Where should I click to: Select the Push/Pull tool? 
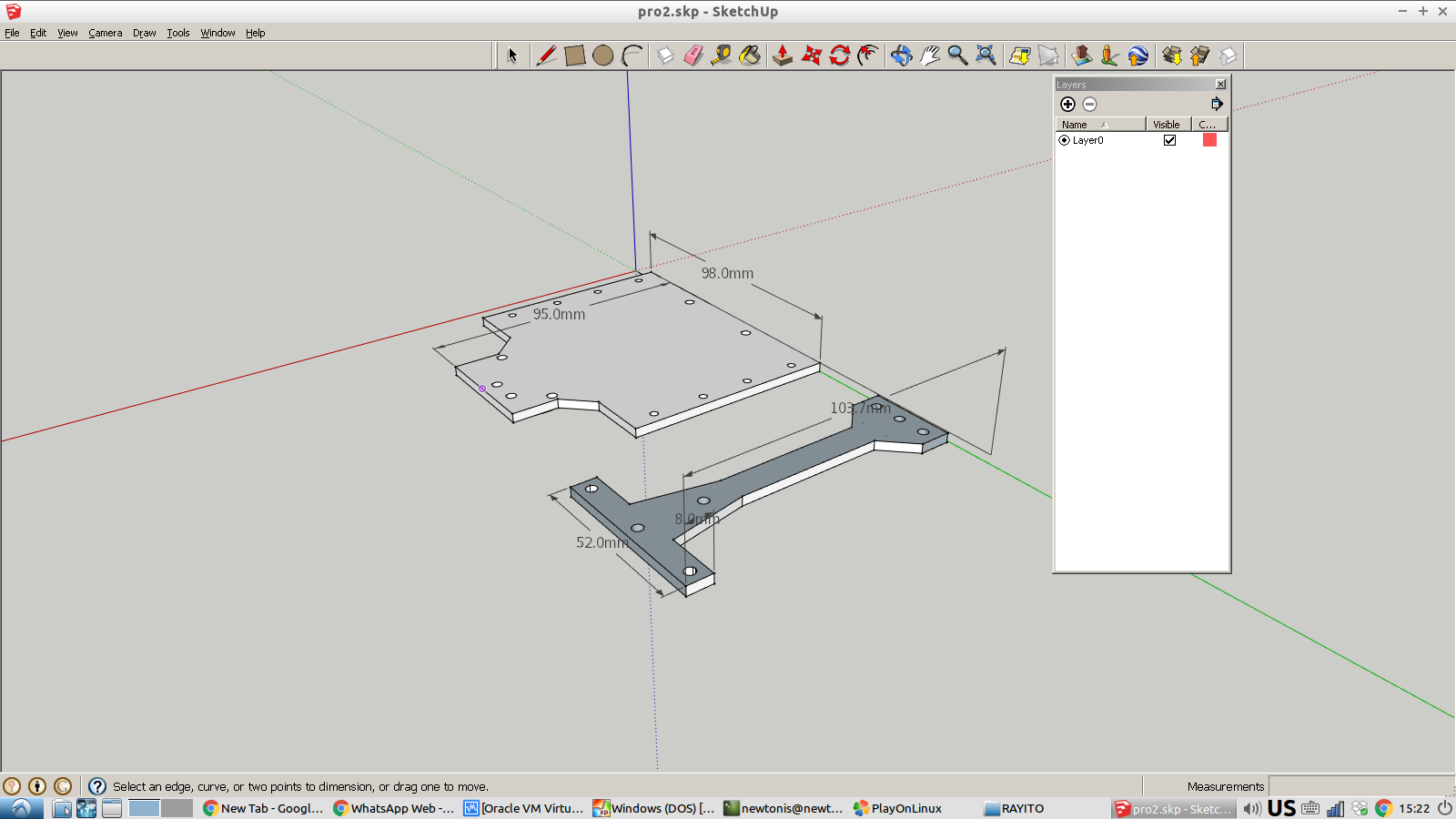click(782, 56)
